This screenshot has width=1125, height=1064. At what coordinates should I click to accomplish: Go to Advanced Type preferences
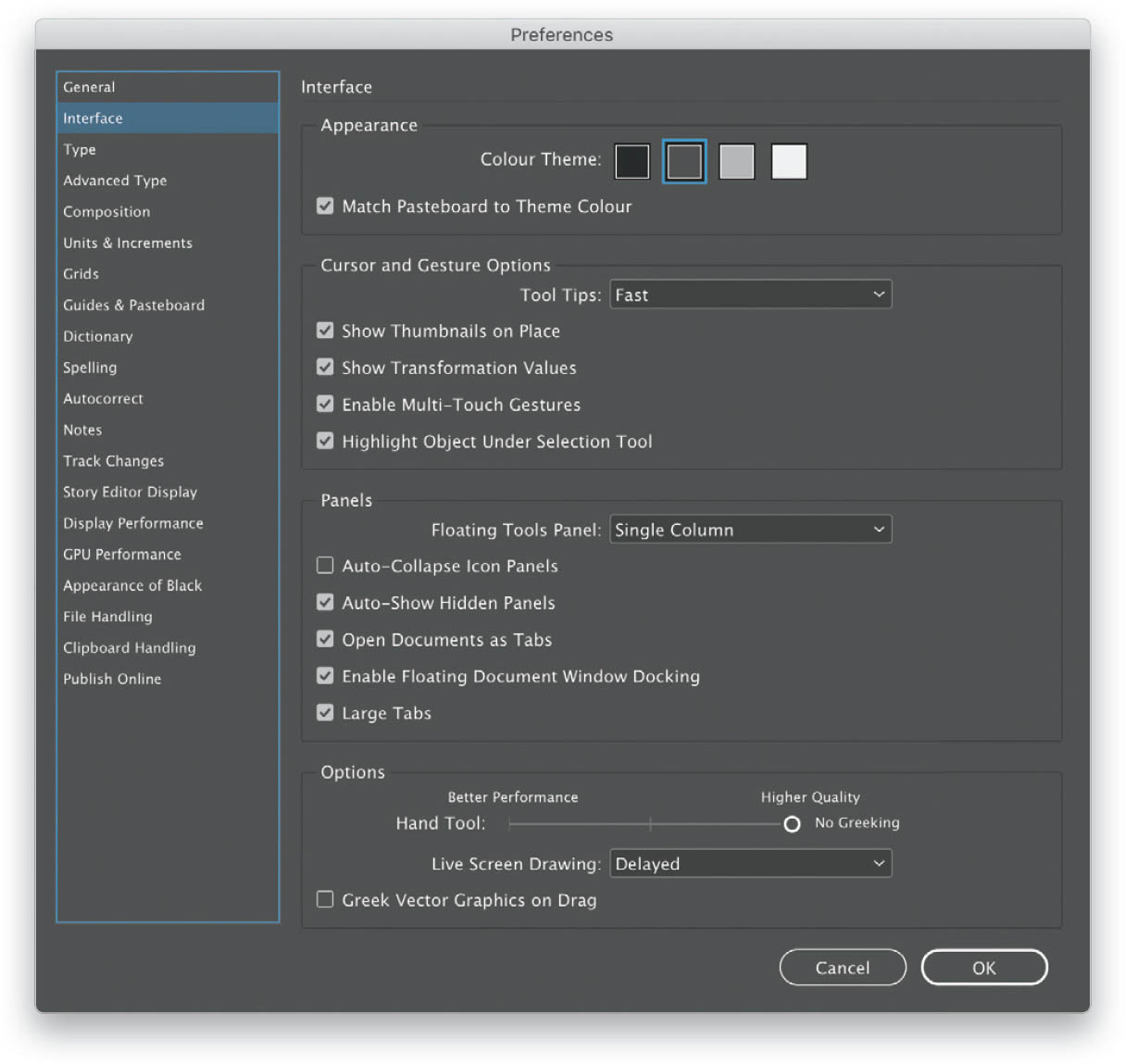click(168, 181)
